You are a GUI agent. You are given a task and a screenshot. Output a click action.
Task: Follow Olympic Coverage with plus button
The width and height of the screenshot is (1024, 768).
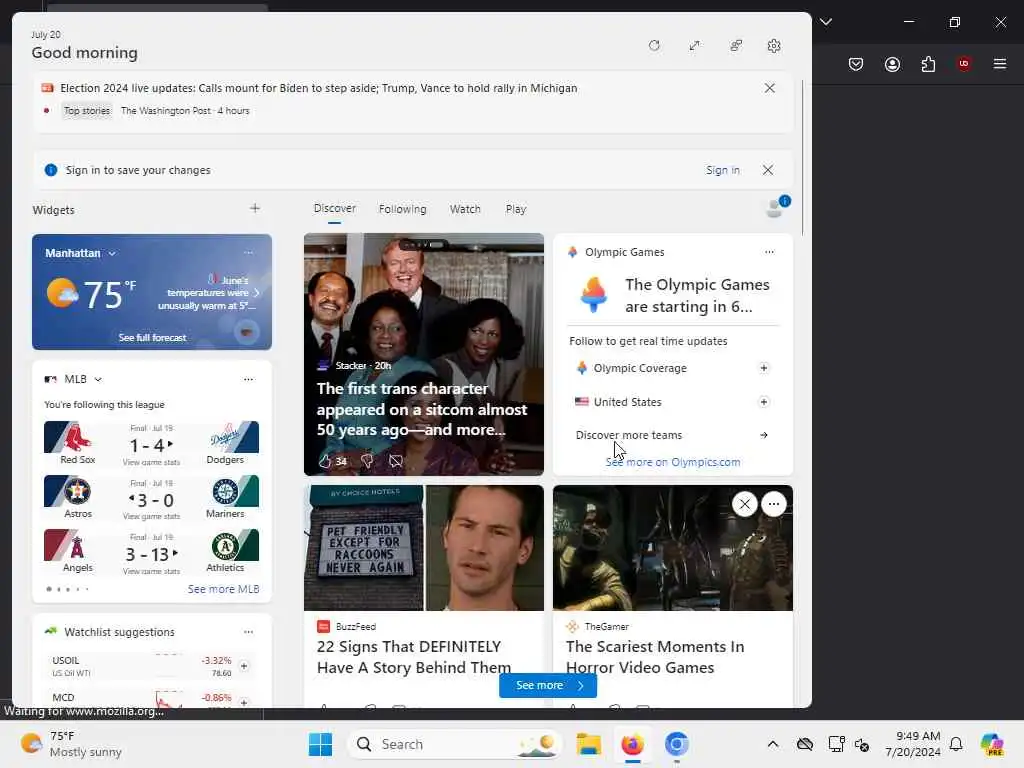tap(763, 368)
